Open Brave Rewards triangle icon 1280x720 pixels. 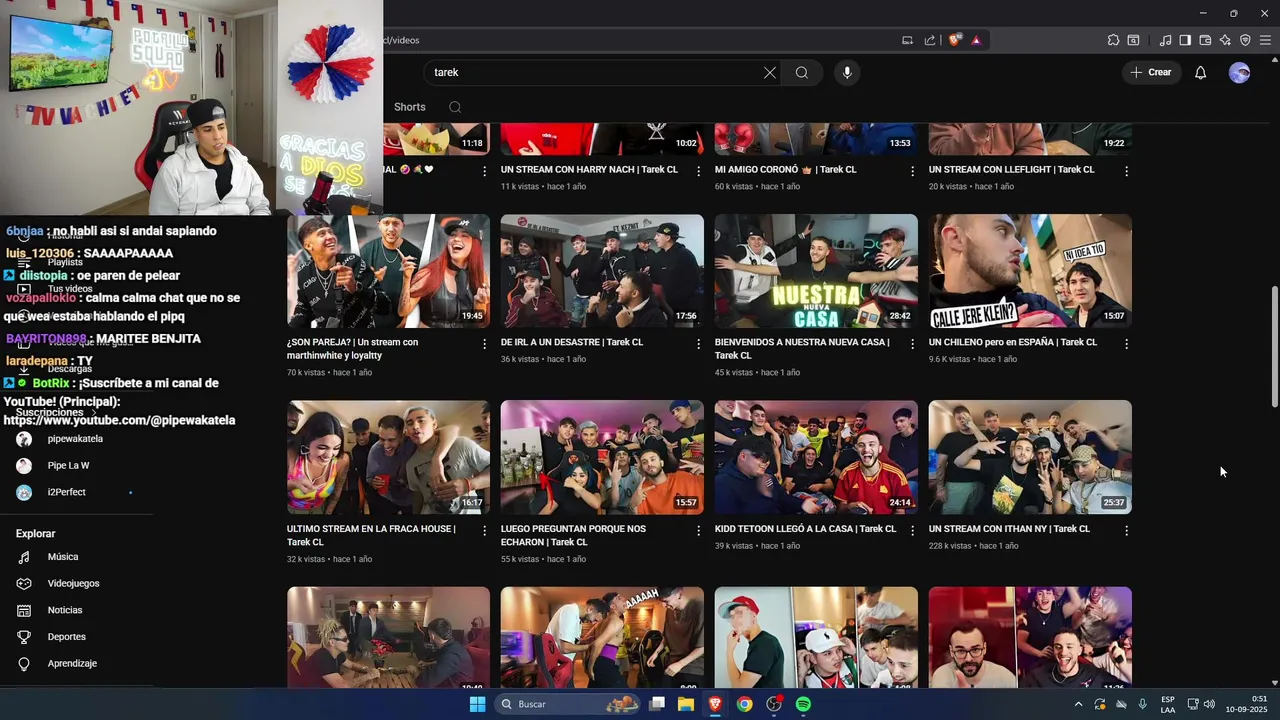976,40
